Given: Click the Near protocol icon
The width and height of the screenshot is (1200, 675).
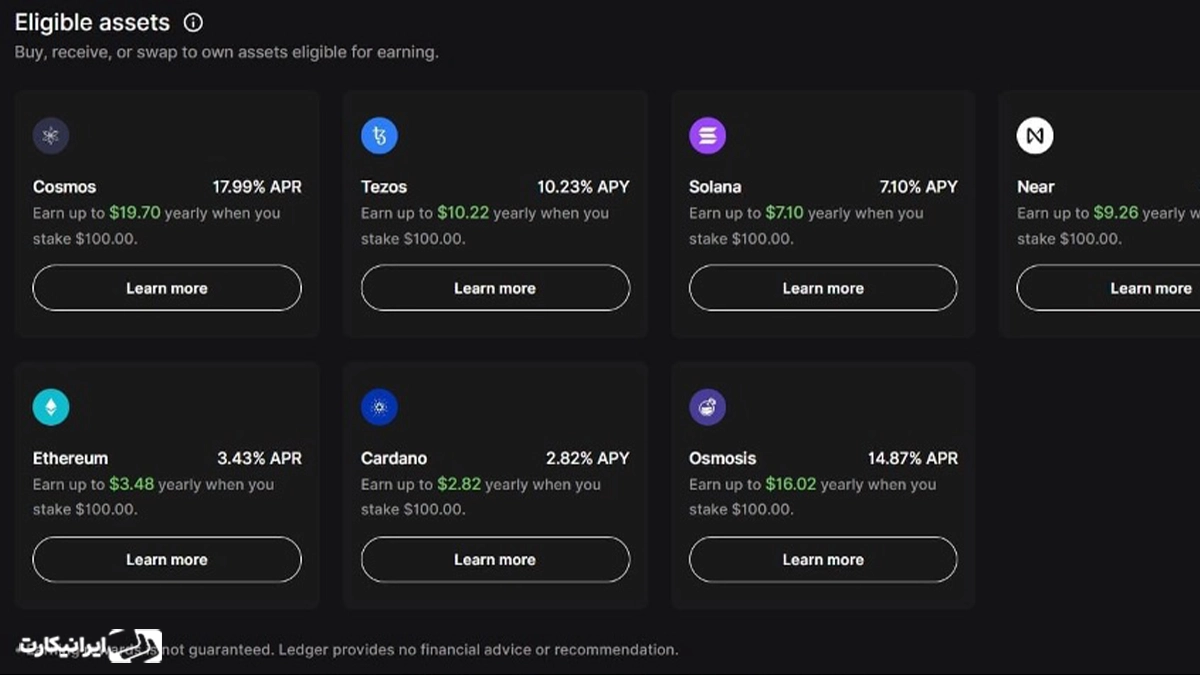Looking at the screenshot, I should pyautogui.click(x=1035, y=135).
